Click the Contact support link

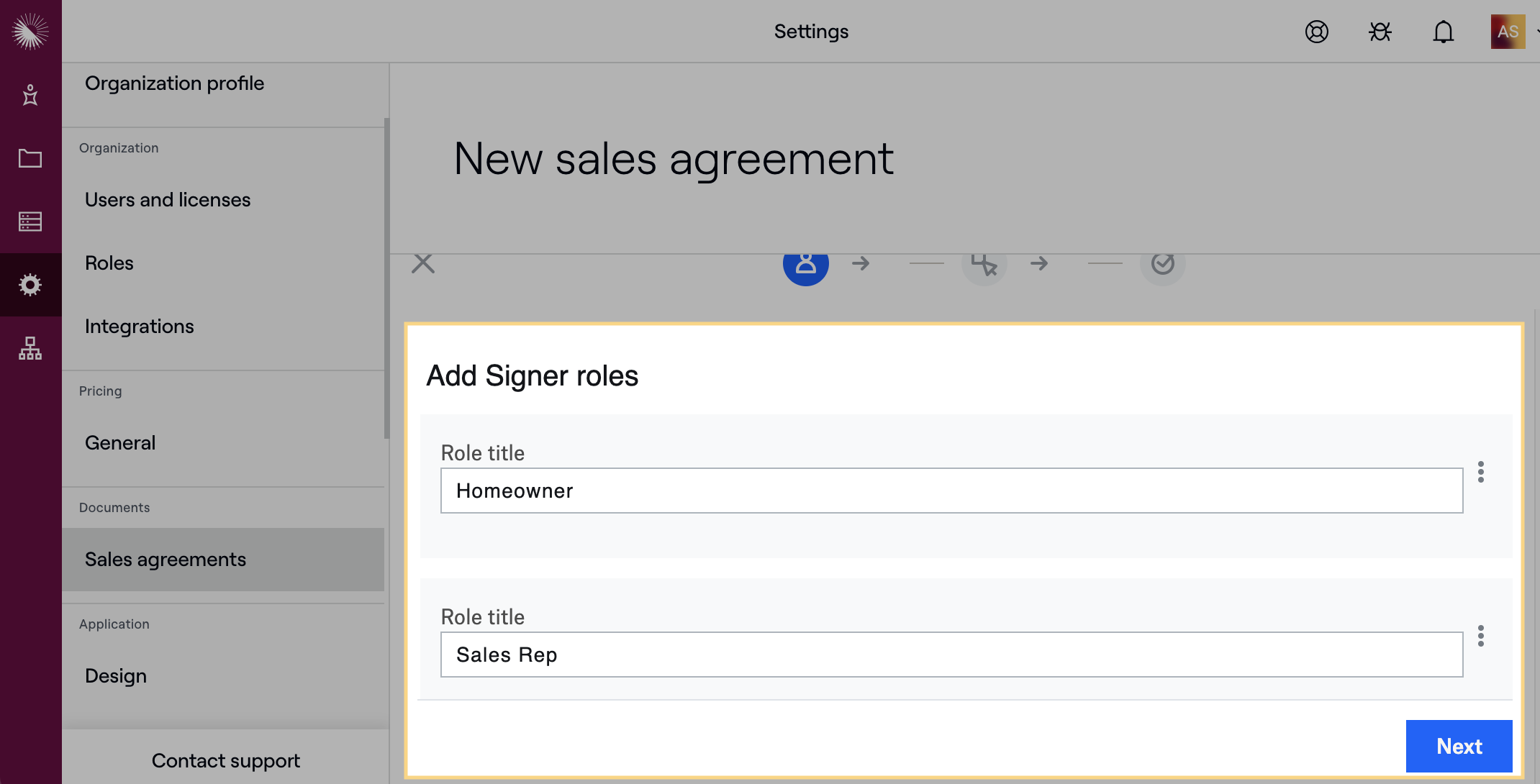pos(225,761)
